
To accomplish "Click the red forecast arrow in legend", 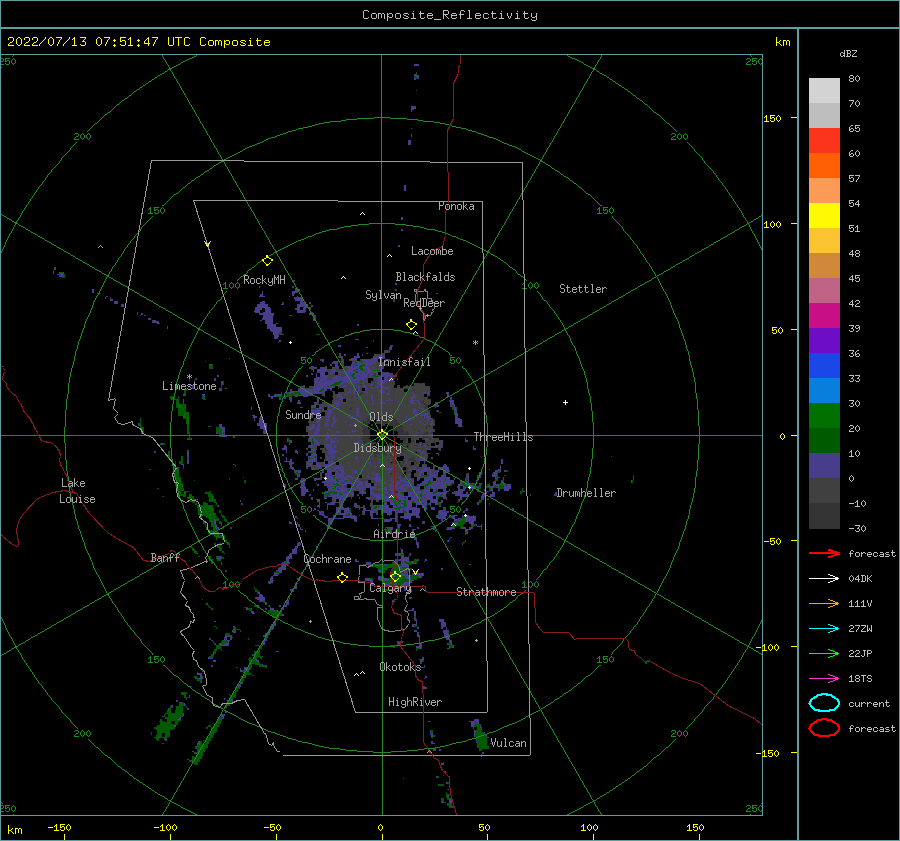I will [x=824, y=553].
